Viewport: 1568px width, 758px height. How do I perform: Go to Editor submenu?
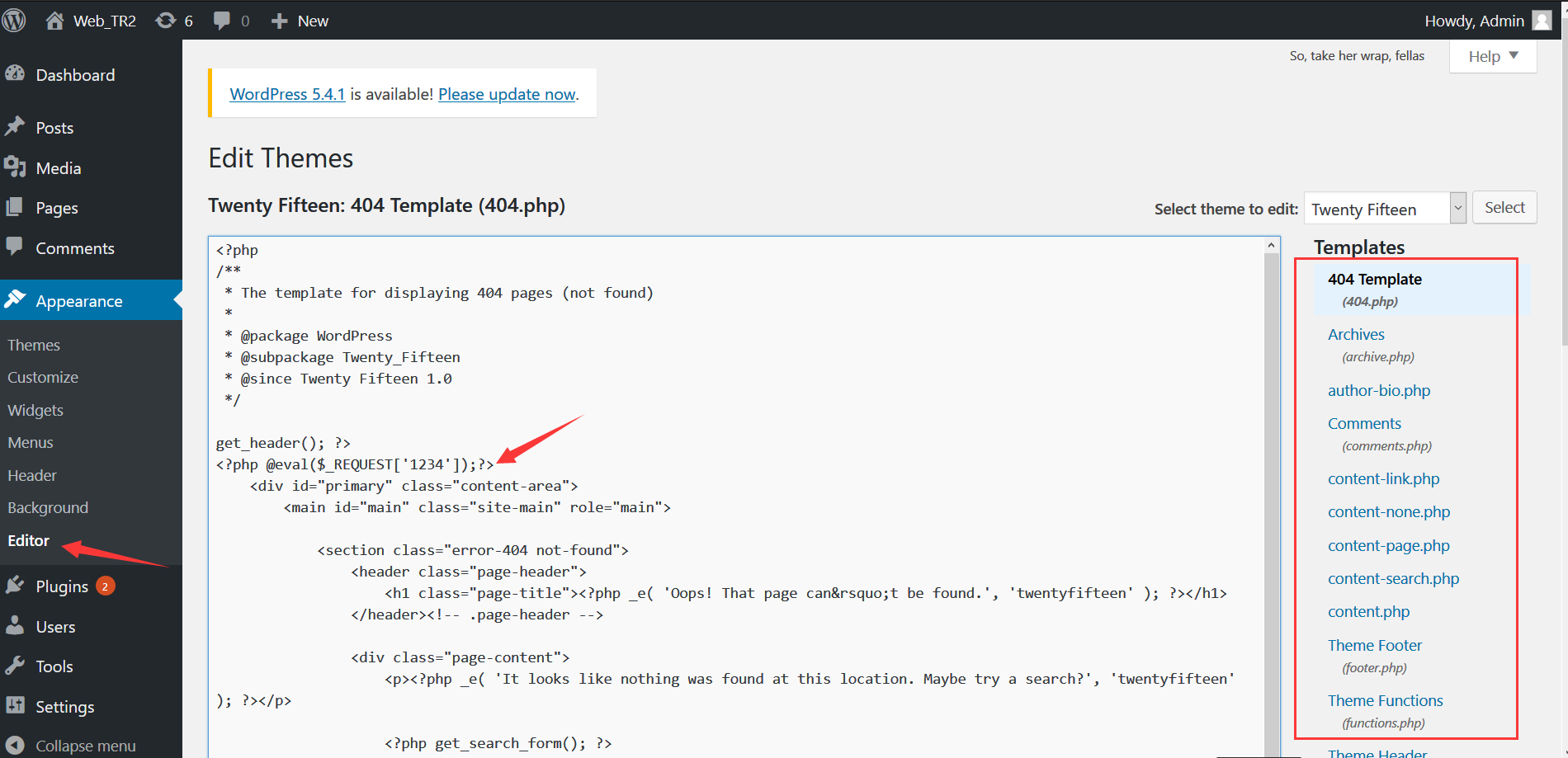[29, 540]
